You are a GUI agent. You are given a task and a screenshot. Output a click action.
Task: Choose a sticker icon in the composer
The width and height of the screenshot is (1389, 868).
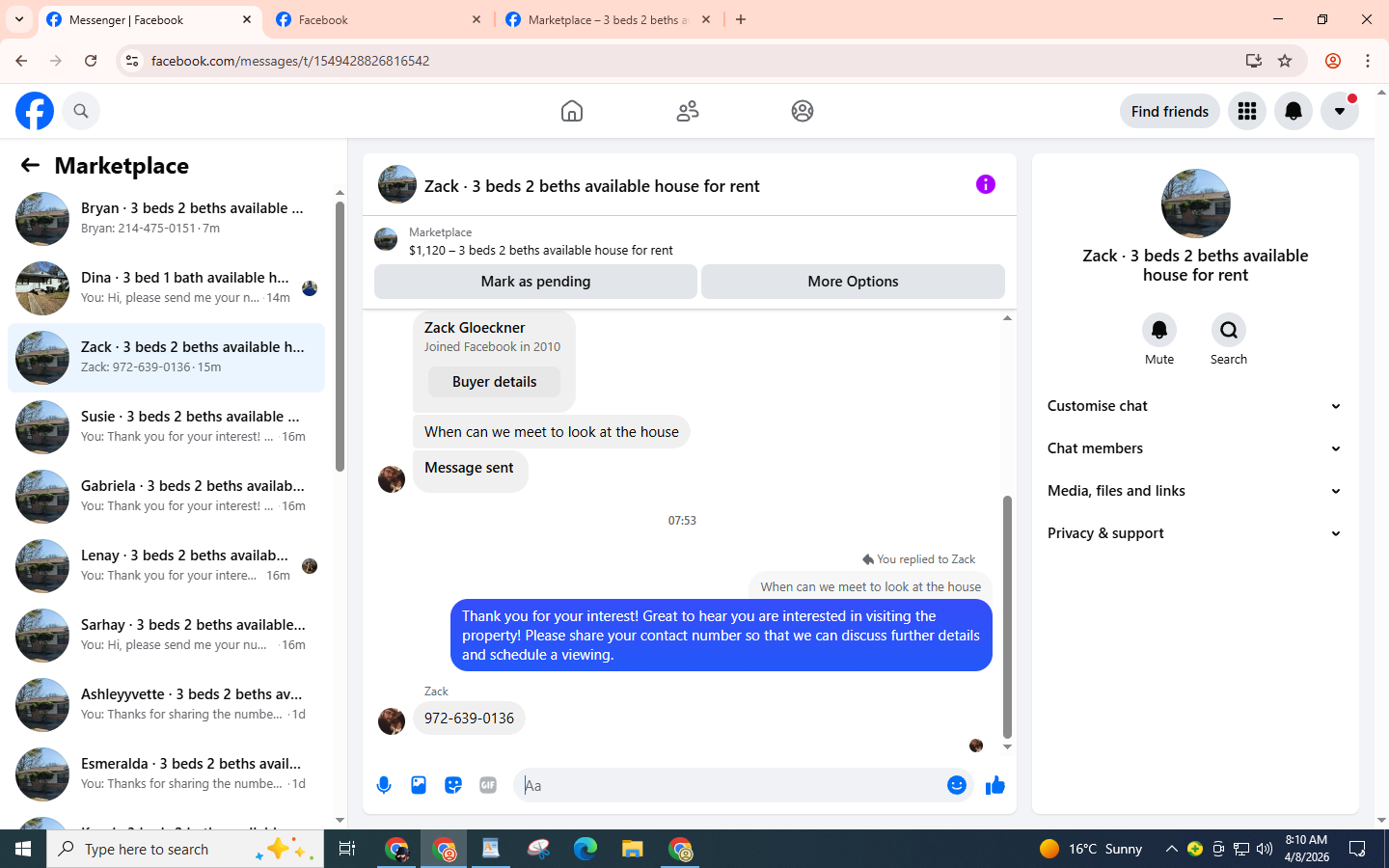click(x=453, y=785)
